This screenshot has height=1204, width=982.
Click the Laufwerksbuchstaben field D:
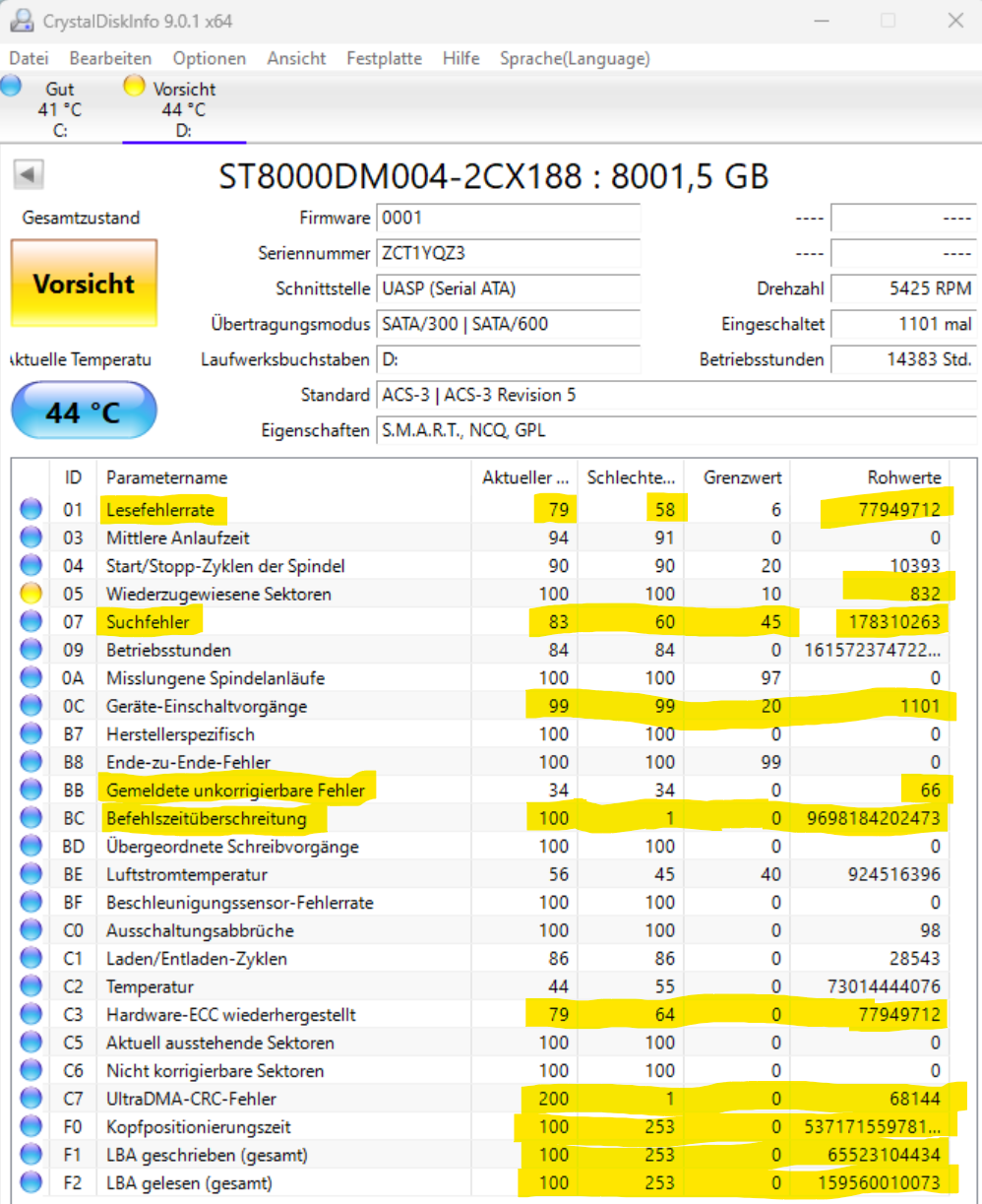pyautogui.click(x=509, y=359)
